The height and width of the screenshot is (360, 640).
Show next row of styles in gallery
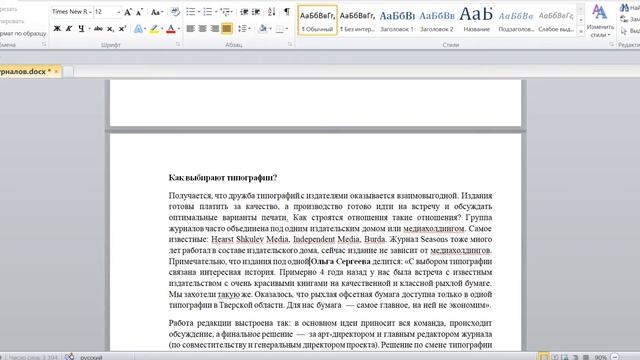(581, 20)
